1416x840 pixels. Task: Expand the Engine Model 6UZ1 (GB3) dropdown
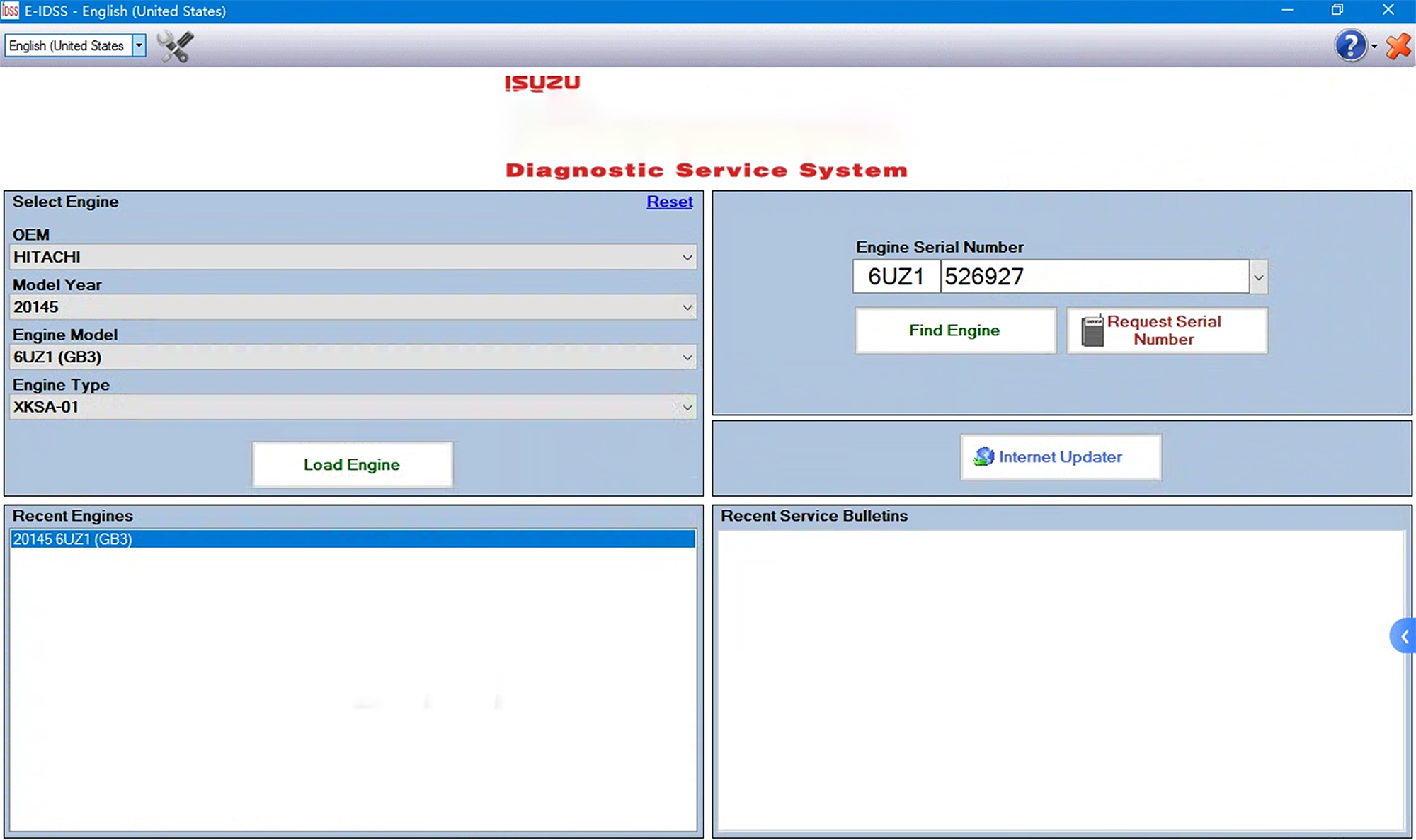click(x=686, y=357)
